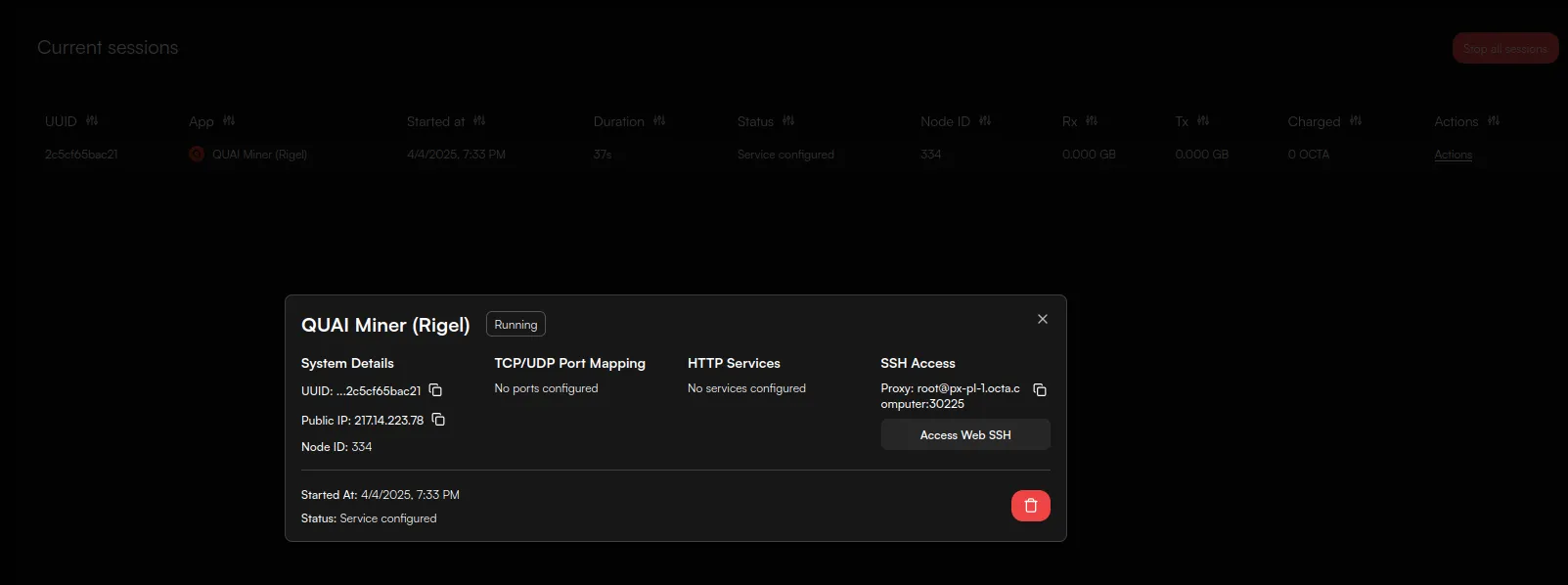Viewport: 1568px width, 585px height.
Task: Click the Status: Service configured line in dialog
Action: tap(369, 518)
